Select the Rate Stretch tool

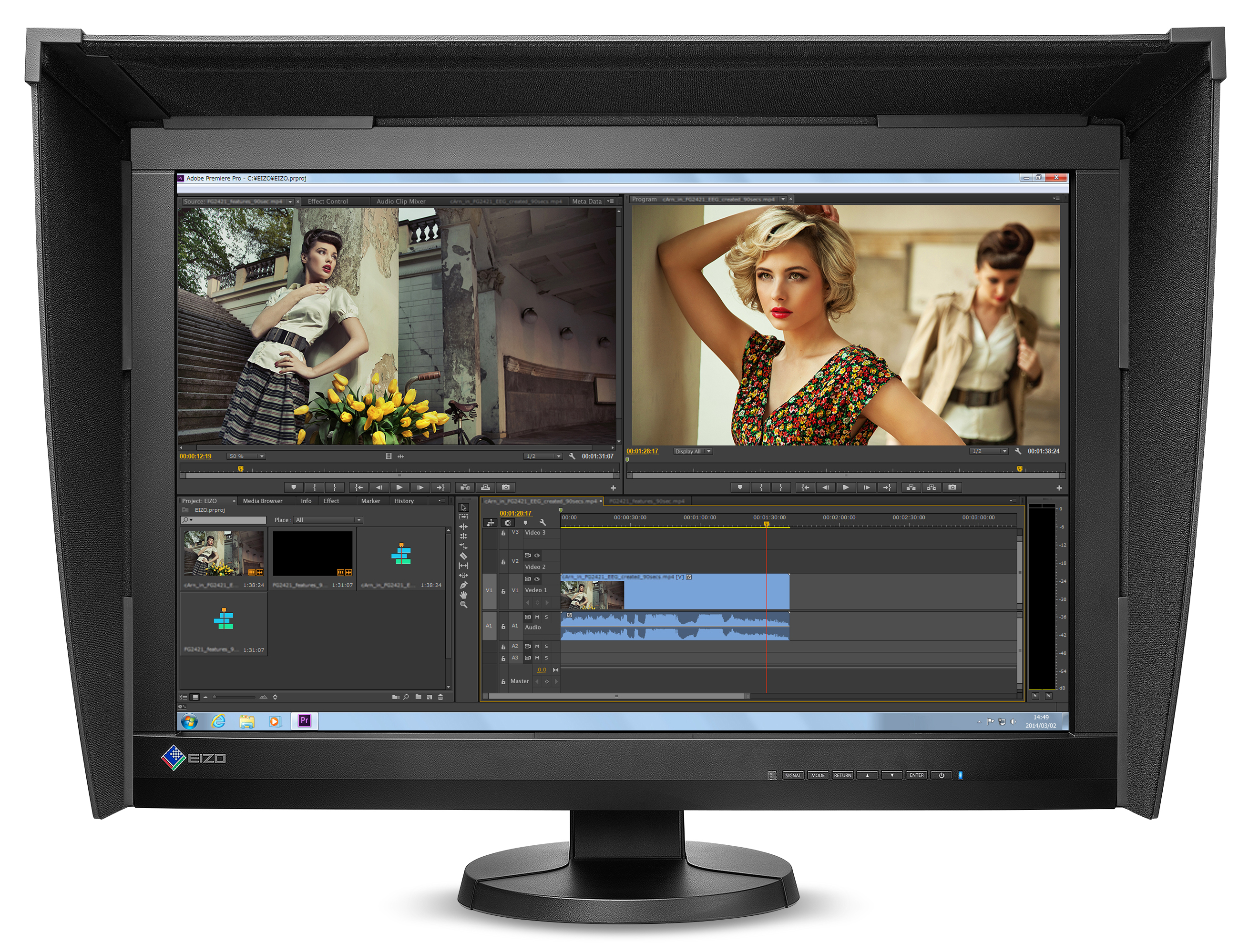click(x=463, y=546)
